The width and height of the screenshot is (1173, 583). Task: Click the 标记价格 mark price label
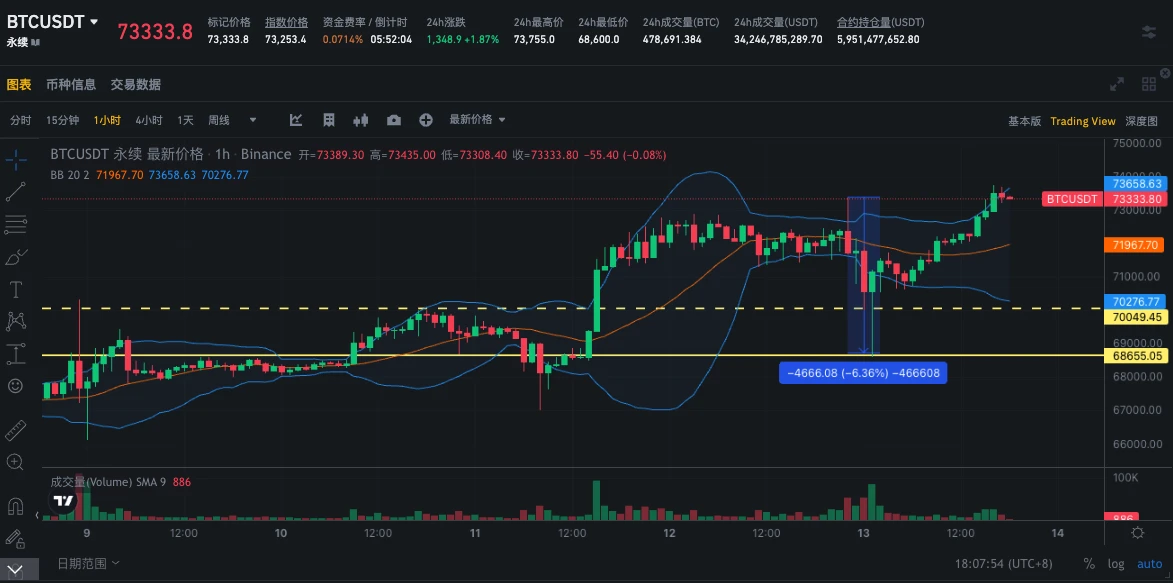pyautogui.click(x=229, y=22)
